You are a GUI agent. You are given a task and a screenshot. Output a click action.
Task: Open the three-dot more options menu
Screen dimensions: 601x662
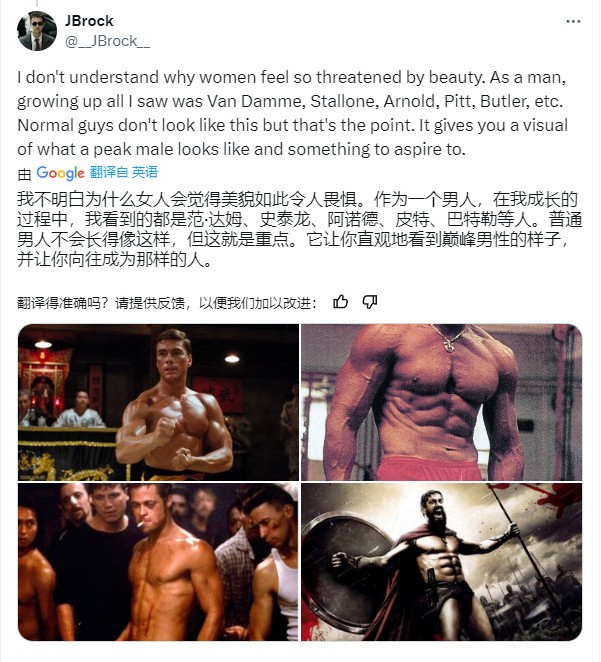click(573, 21)
